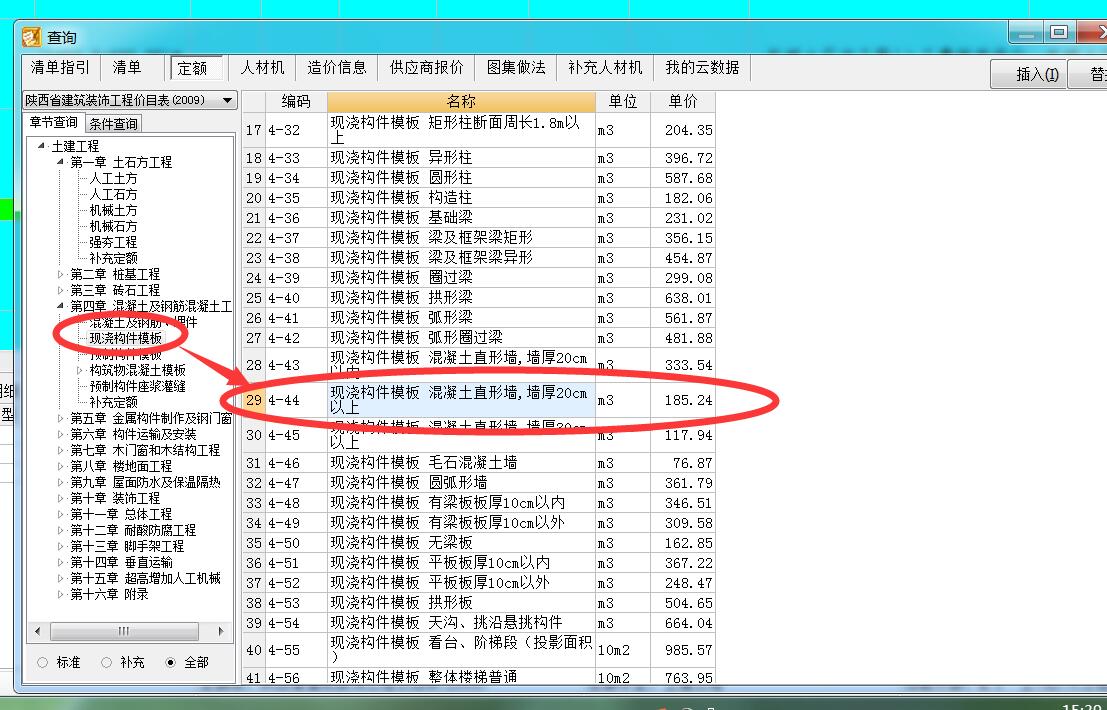Open the 补充人材机 tab
Screen dimensions: 1107x710
click(605, 68)
